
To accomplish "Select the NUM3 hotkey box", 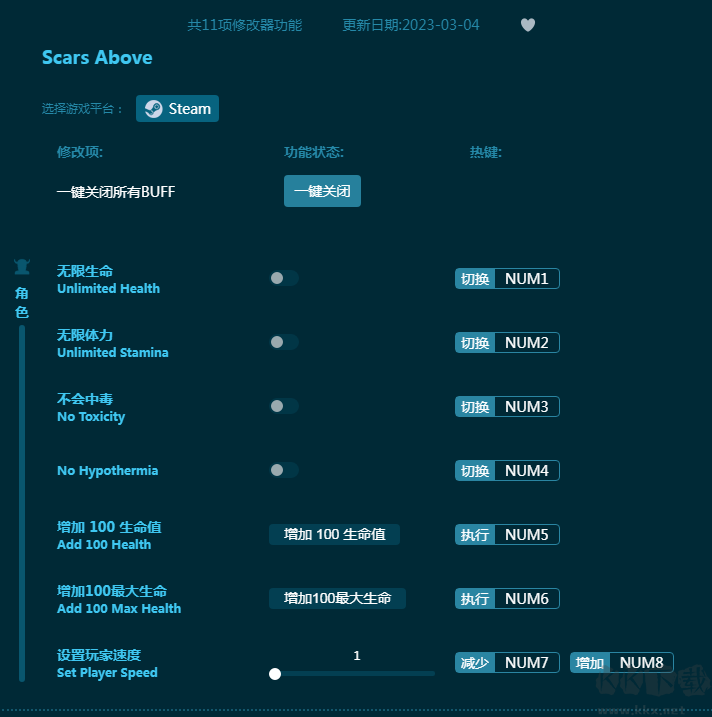I will point(526,407).
